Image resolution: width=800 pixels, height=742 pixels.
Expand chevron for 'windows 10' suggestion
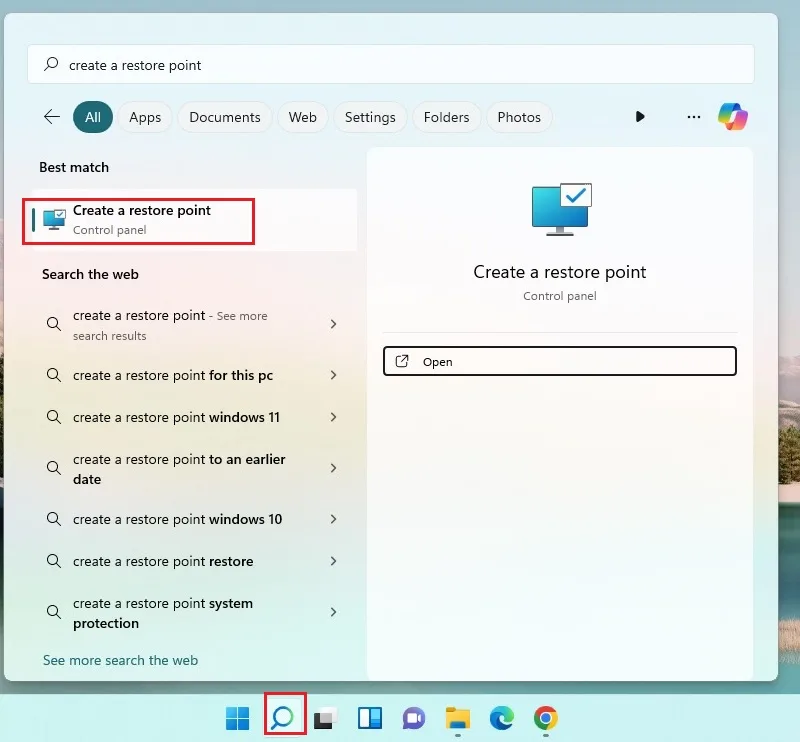(333, 519)
